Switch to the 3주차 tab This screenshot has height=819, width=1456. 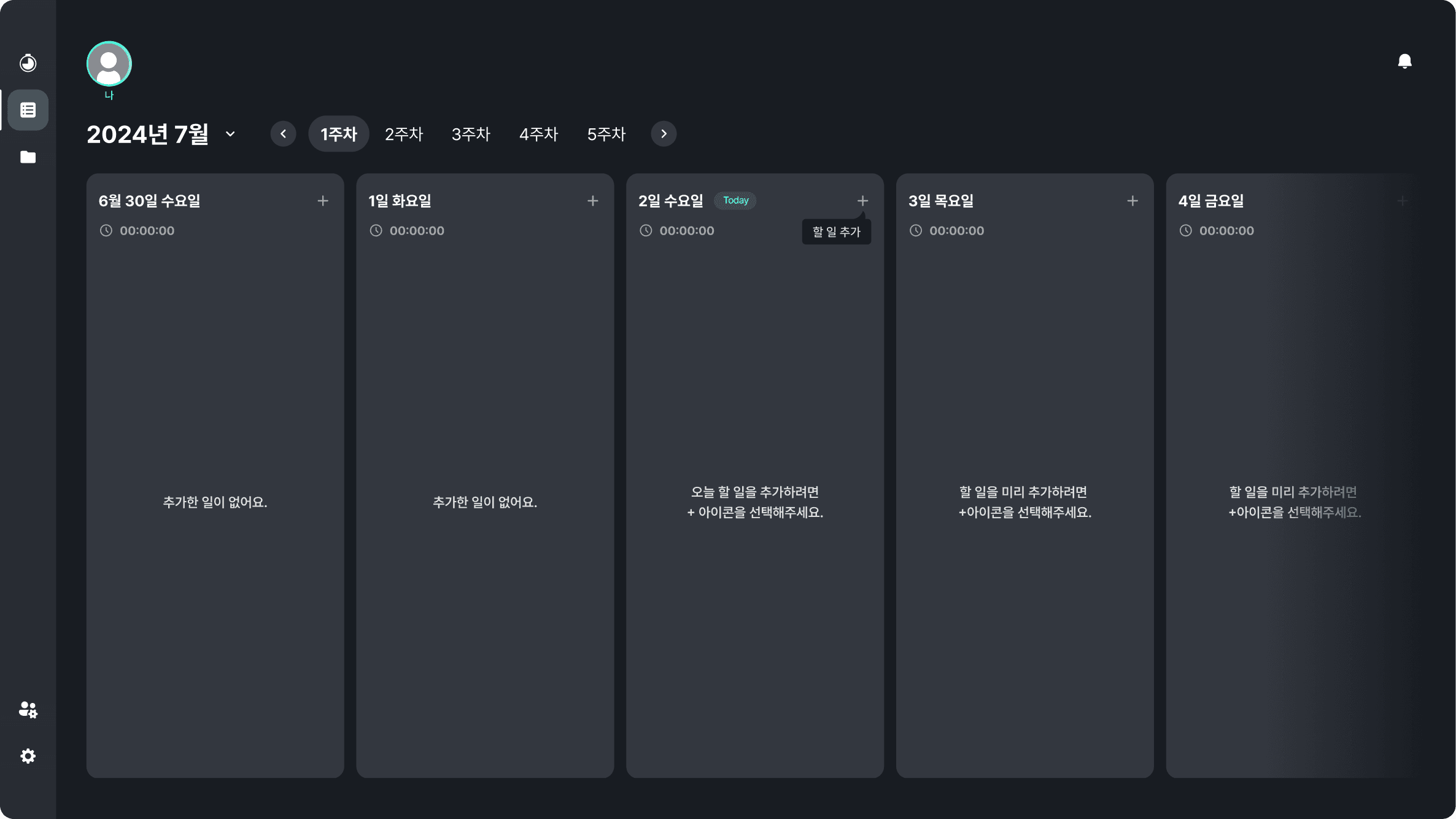[x=471, y=134]
